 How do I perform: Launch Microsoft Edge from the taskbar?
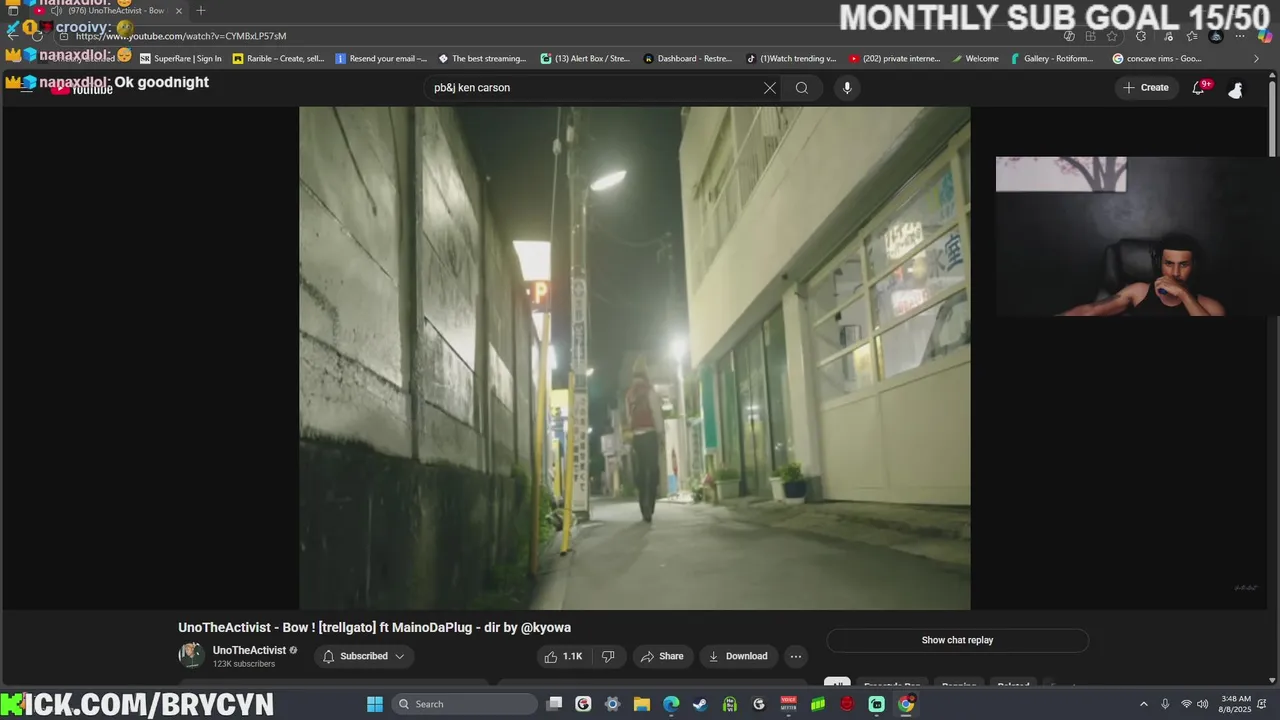[x=671, y=704]
